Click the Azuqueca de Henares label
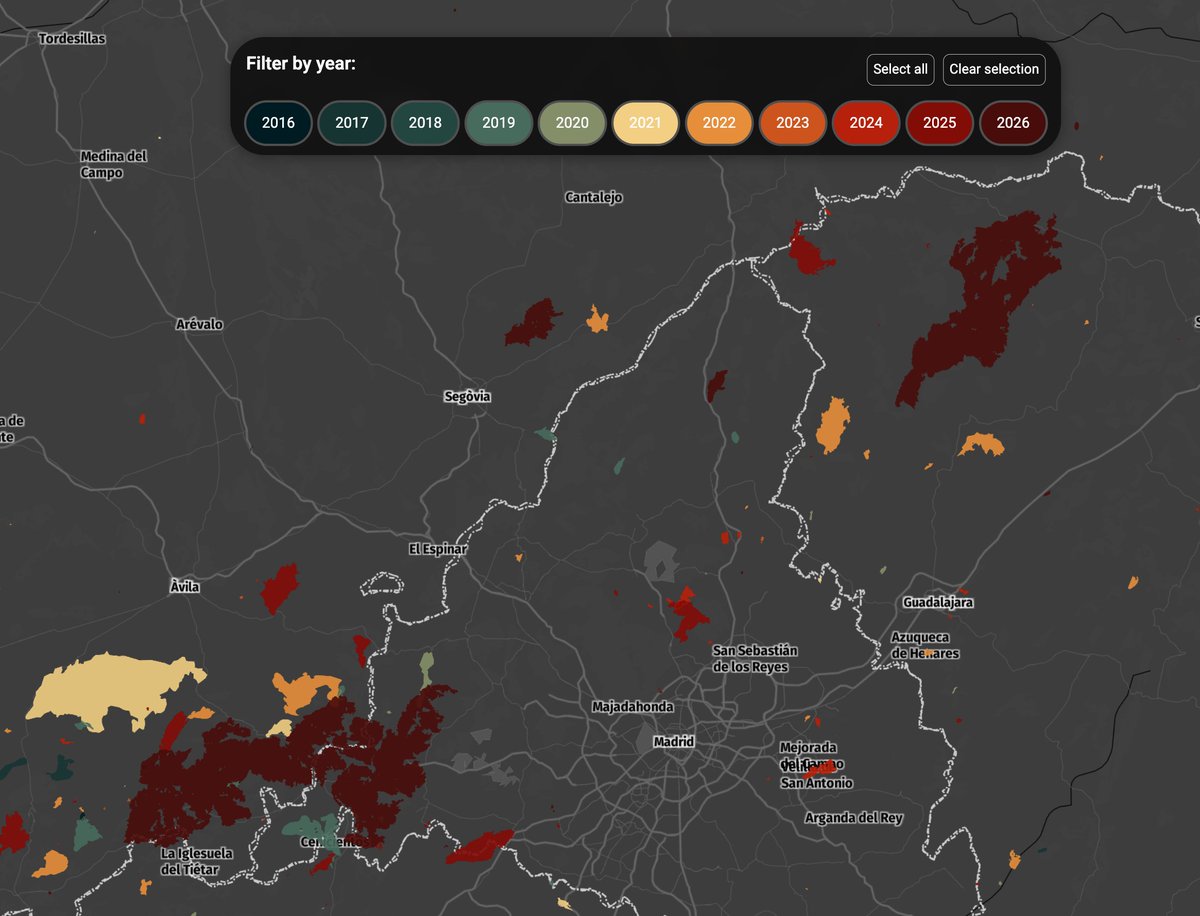1200x916 pixels. click(x=925, y=645)
